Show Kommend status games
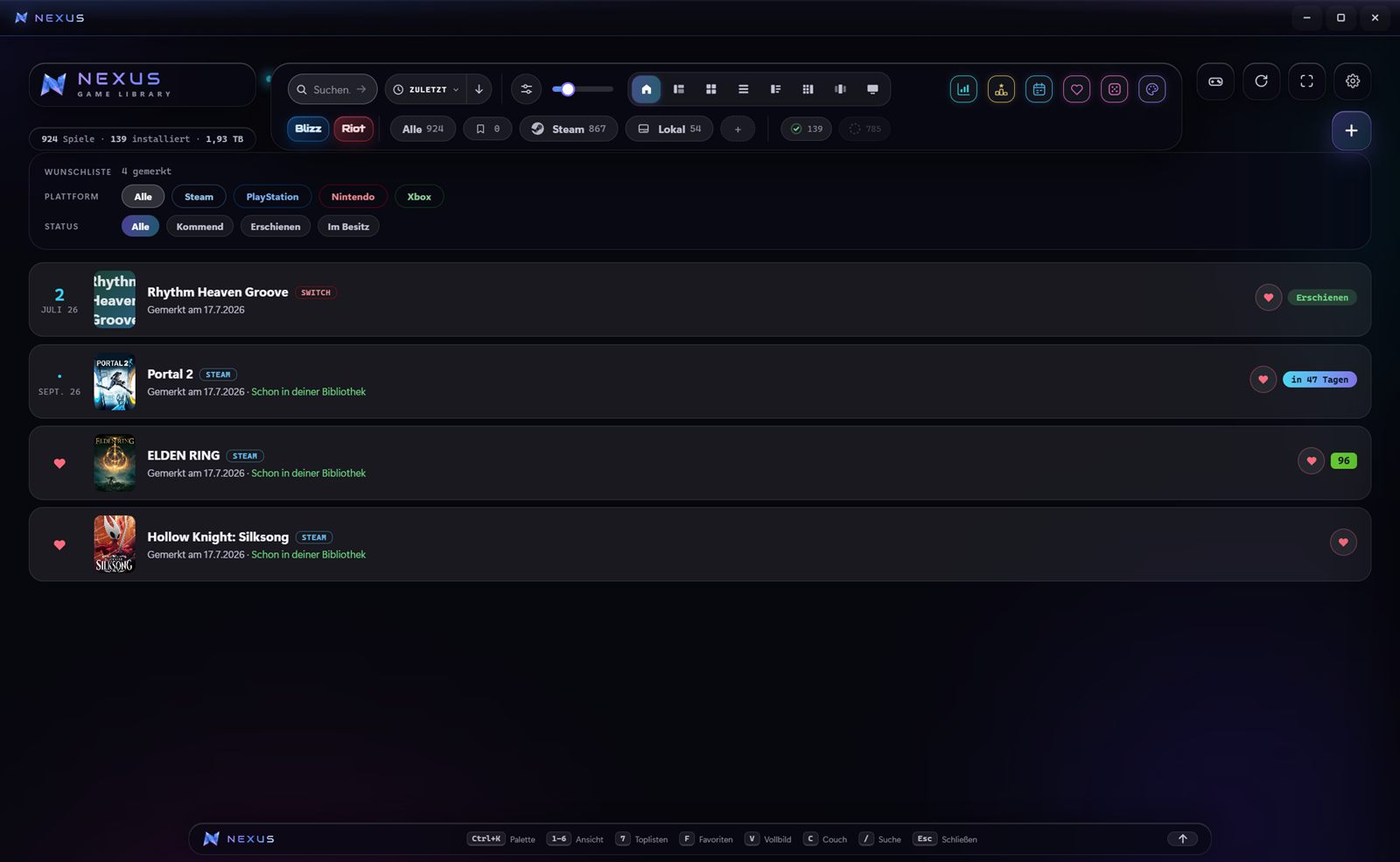This screenshot has width=1400, height=862. click(x=199, y=227)
